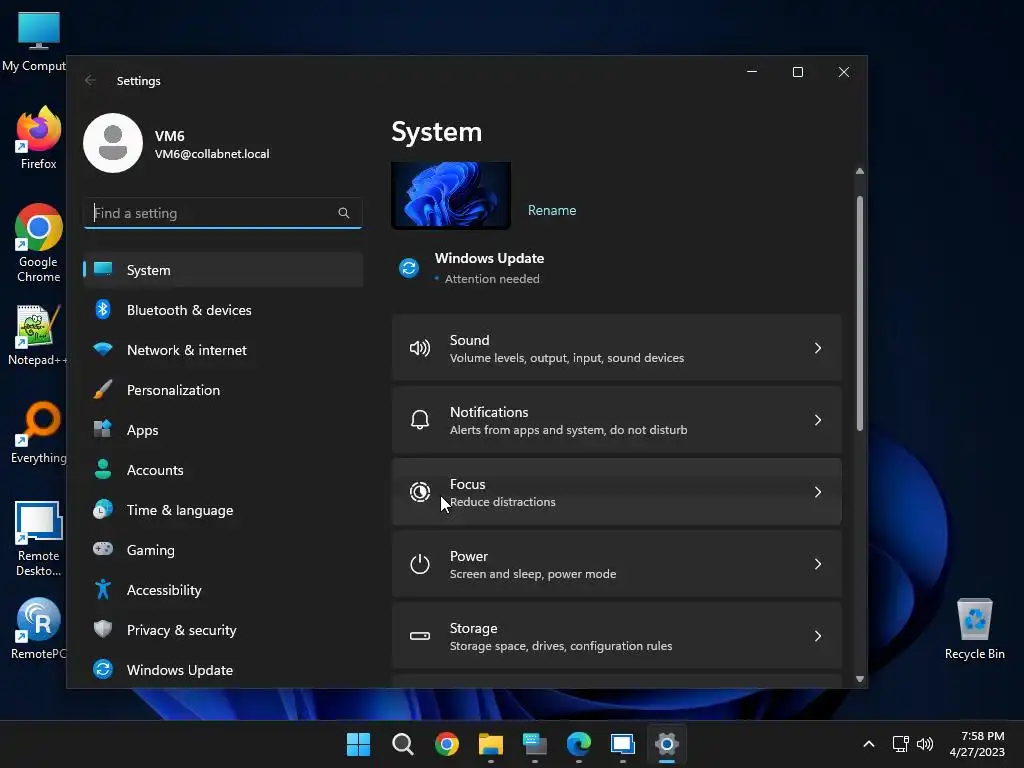Click Windows Update label in sidebar
This screenshot has width=1024, height=768.
pyautogui.click(x=180, y=670)
